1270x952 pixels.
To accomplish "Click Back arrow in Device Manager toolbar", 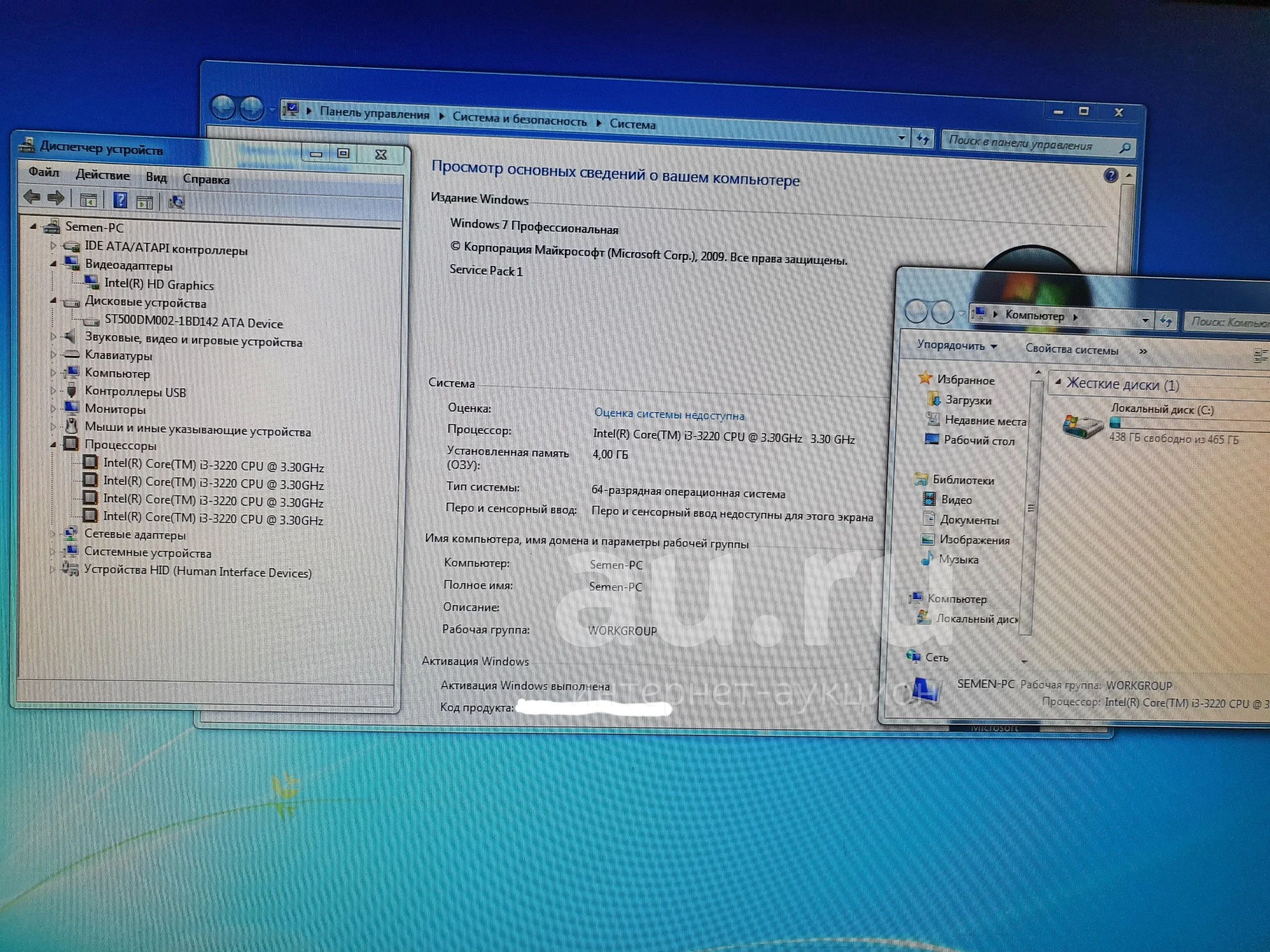I will pos(32,197).
